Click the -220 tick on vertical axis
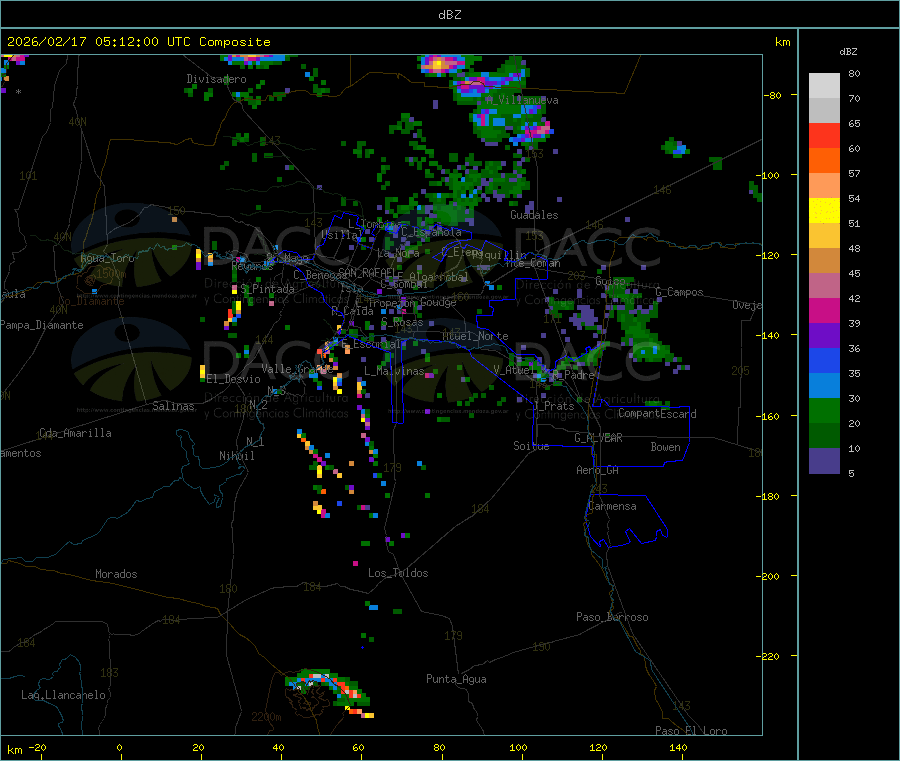This screenshot has width=900, height=761. (x=770, y=657)
